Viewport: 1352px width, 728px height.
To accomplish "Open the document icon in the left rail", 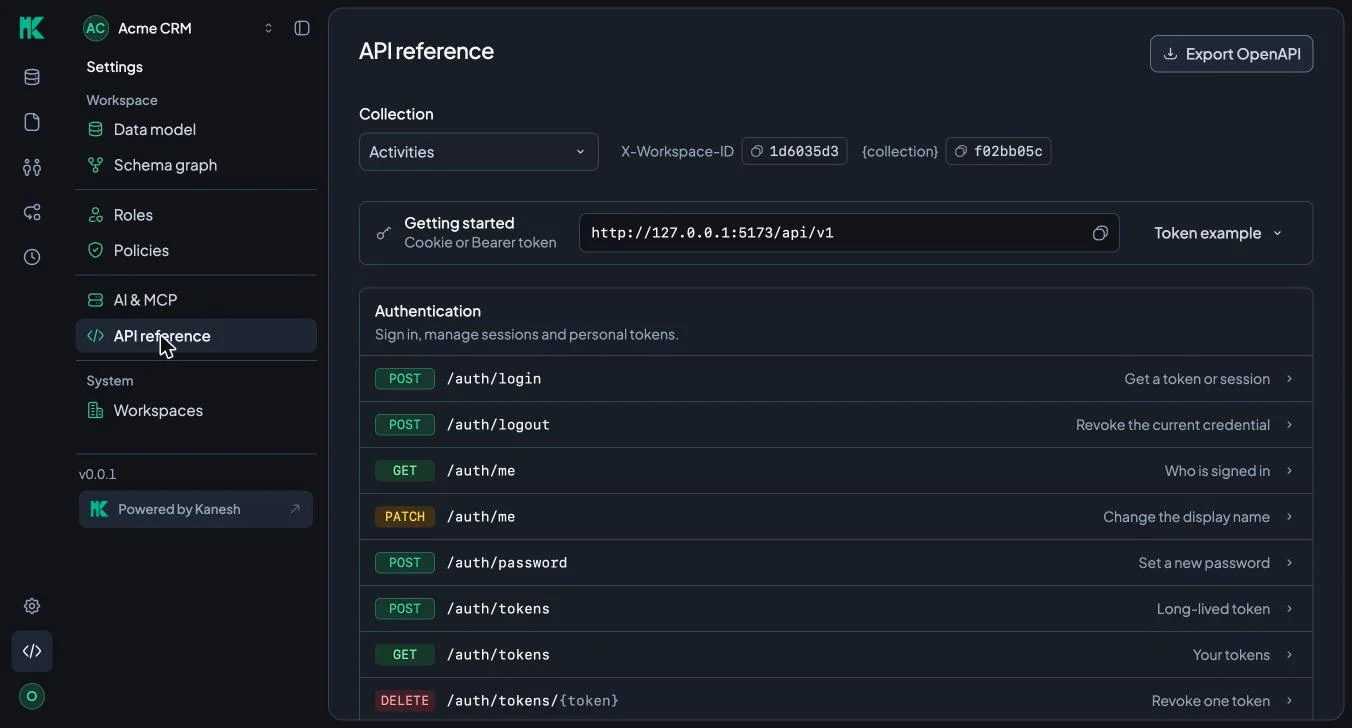I will (x=32, y=122).
